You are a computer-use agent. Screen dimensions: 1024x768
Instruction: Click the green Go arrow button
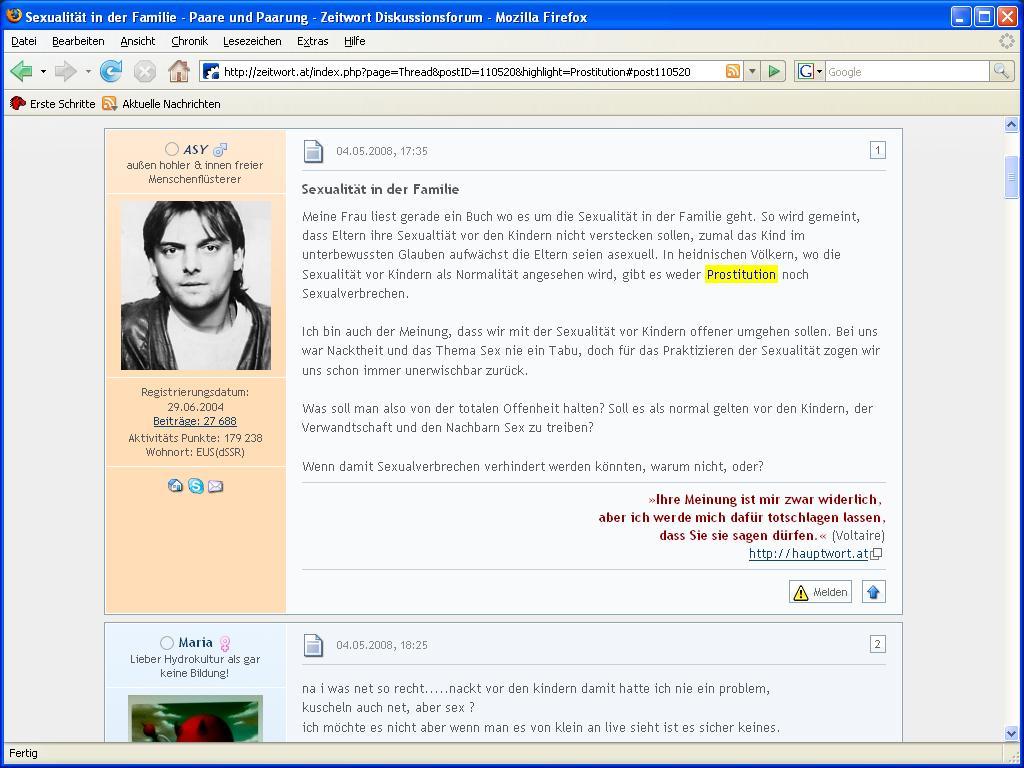pyautogui.click(x=775, y=71)
